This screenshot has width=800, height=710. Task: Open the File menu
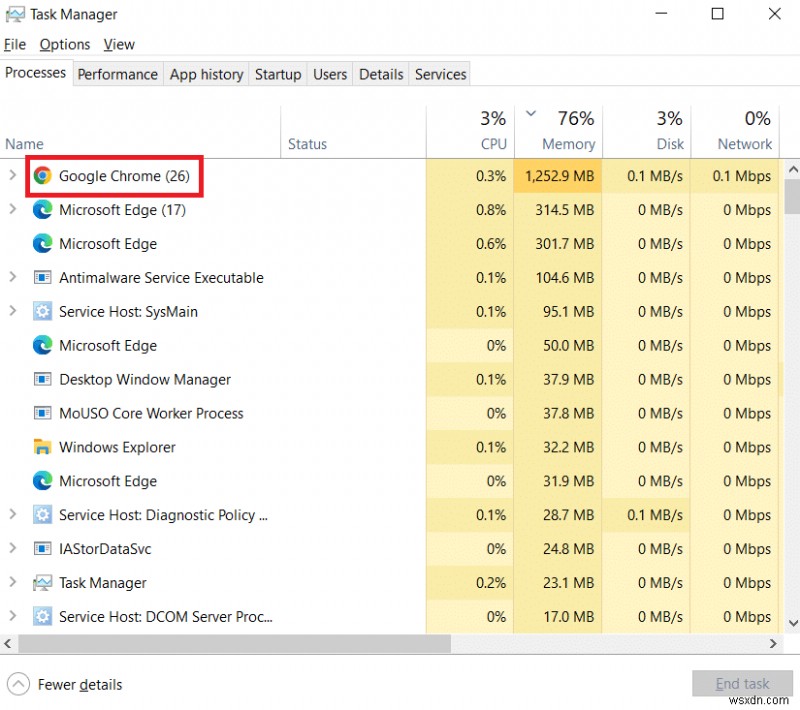pos(15,45)
